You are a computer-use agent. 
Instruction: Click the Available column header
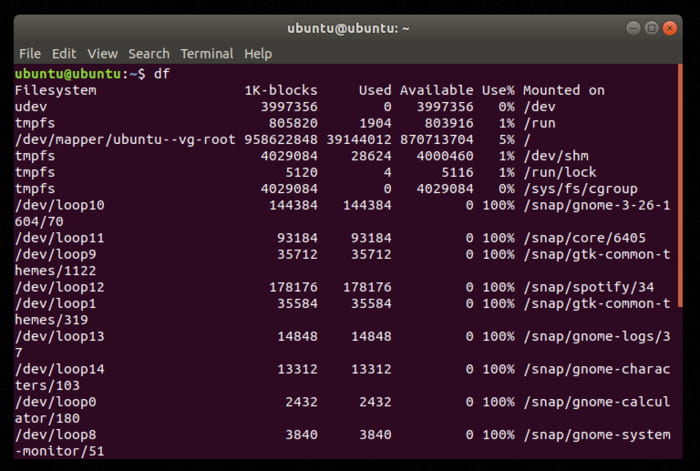[x=437, y=90]
